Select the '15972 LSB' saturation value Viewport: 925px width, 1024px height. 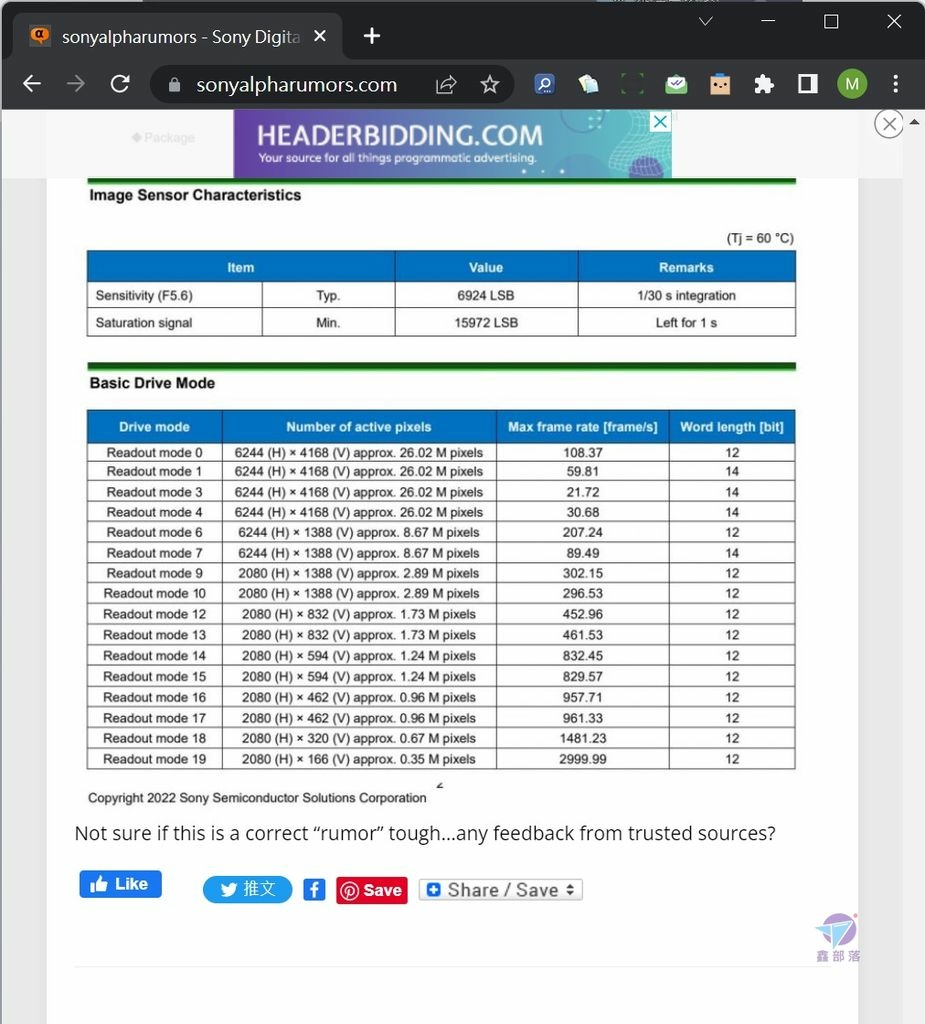click(486, 323)
